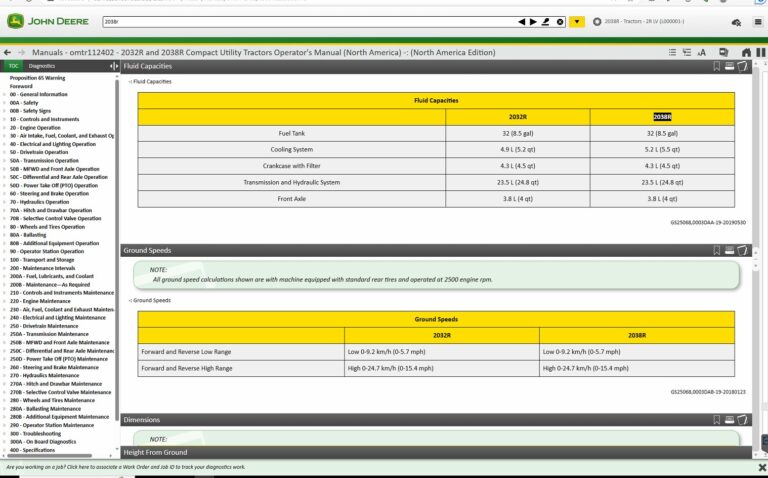768x478 pixels.
Task: Open 70 - Hydraulics Operation entry
Action: pos(39,202)
